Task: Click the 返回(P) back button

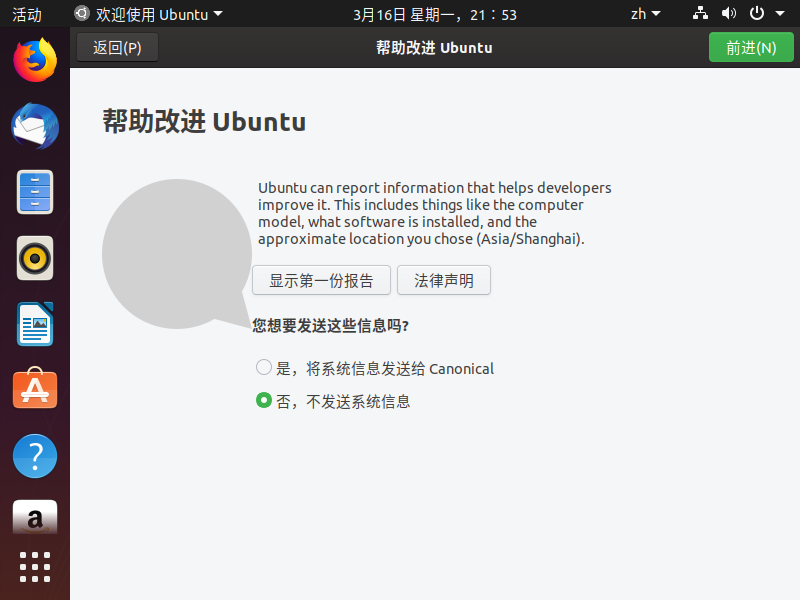Action: point(117,47)
